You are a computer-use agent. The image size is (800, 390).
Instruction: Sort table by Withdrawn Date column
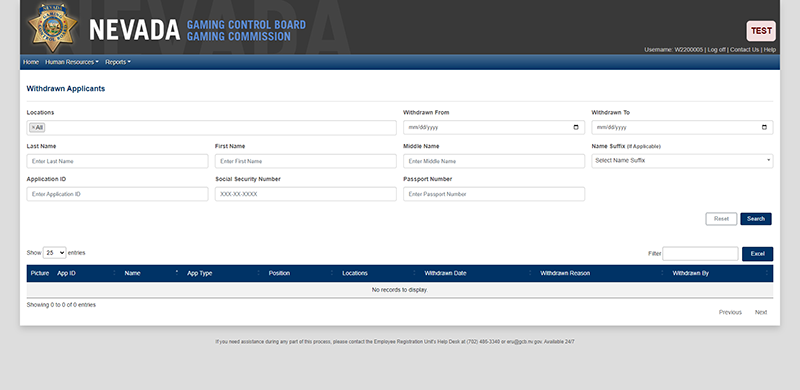pos(478,273)
